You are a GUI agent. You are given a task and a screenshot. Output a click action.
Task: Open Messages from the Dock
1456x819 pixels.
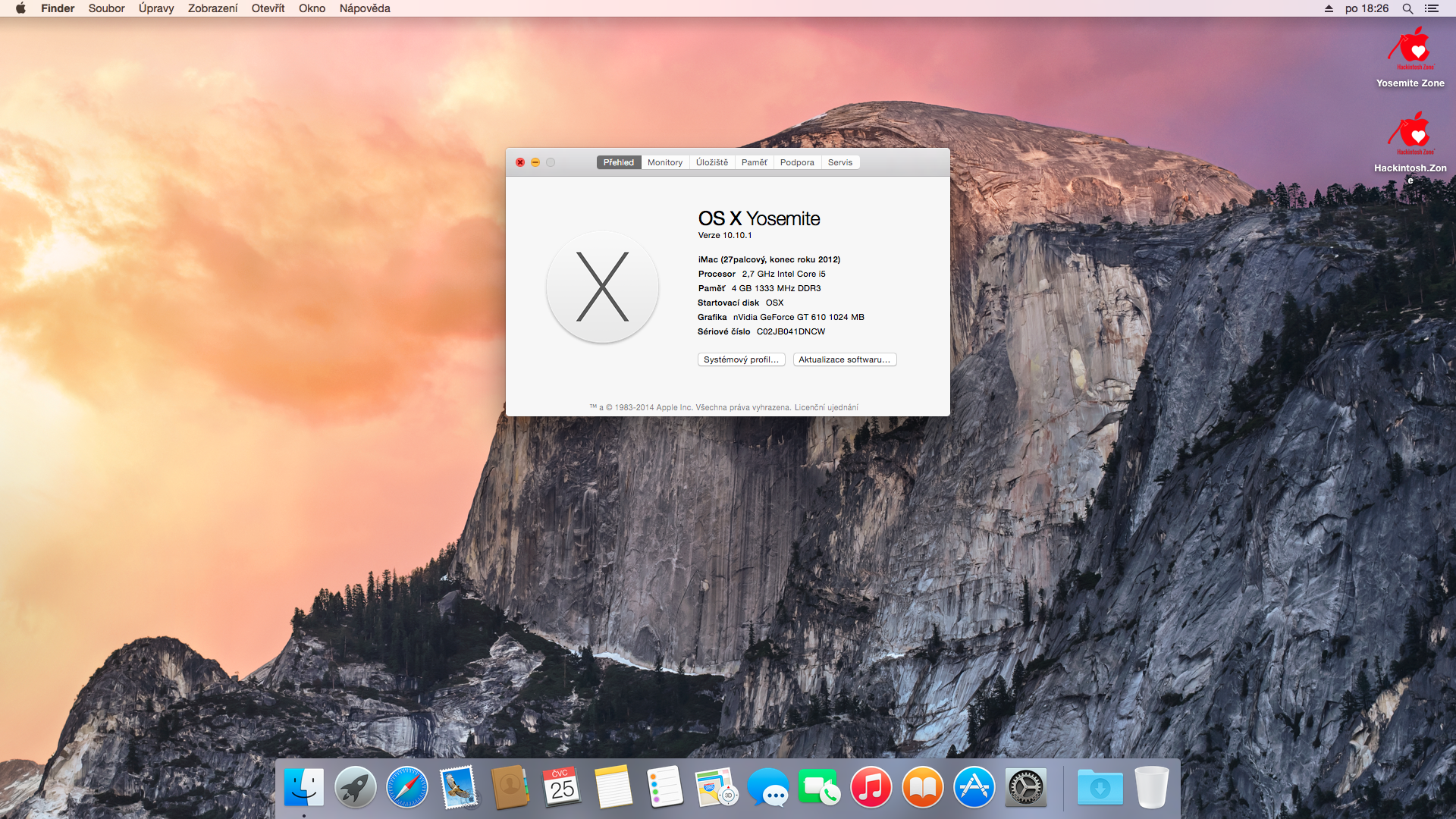click(767, 787)
